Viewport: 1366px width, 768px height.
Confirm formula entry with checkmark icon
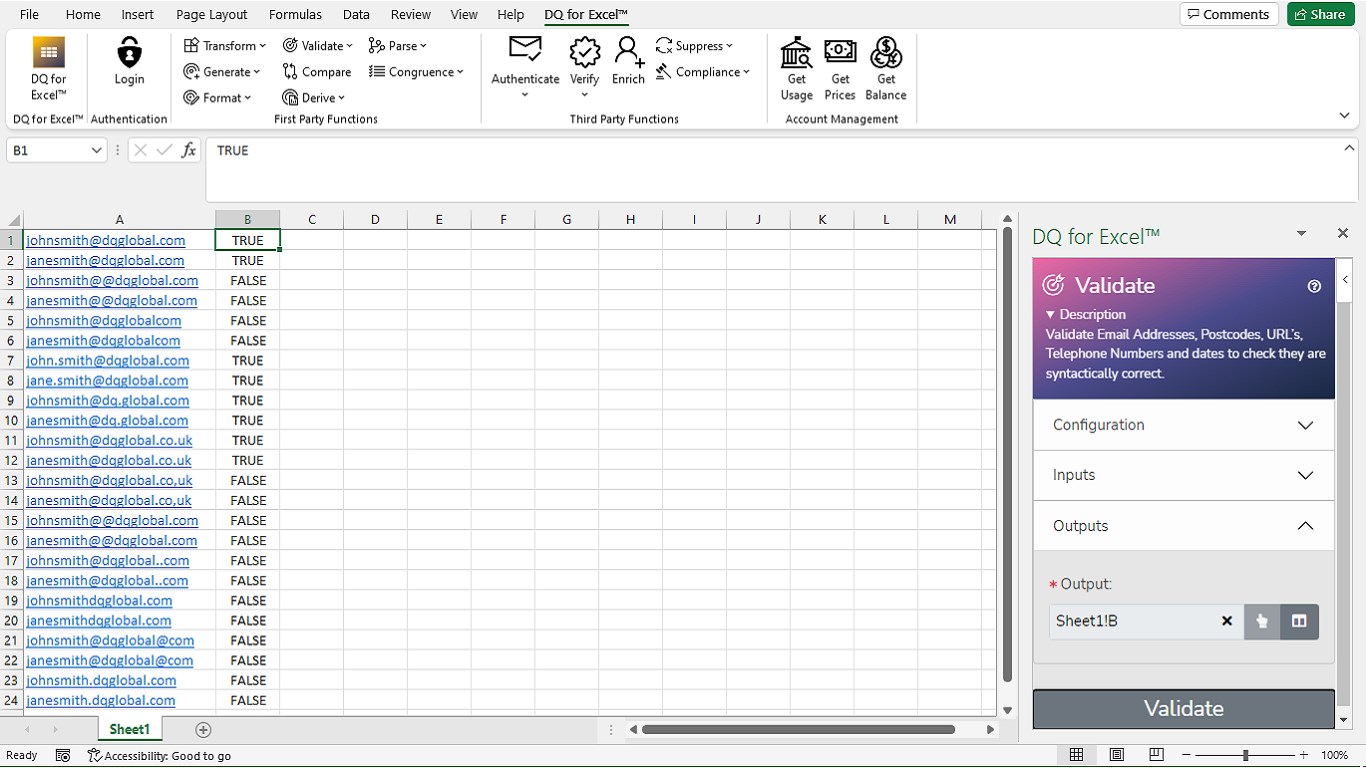click(164, 150)
